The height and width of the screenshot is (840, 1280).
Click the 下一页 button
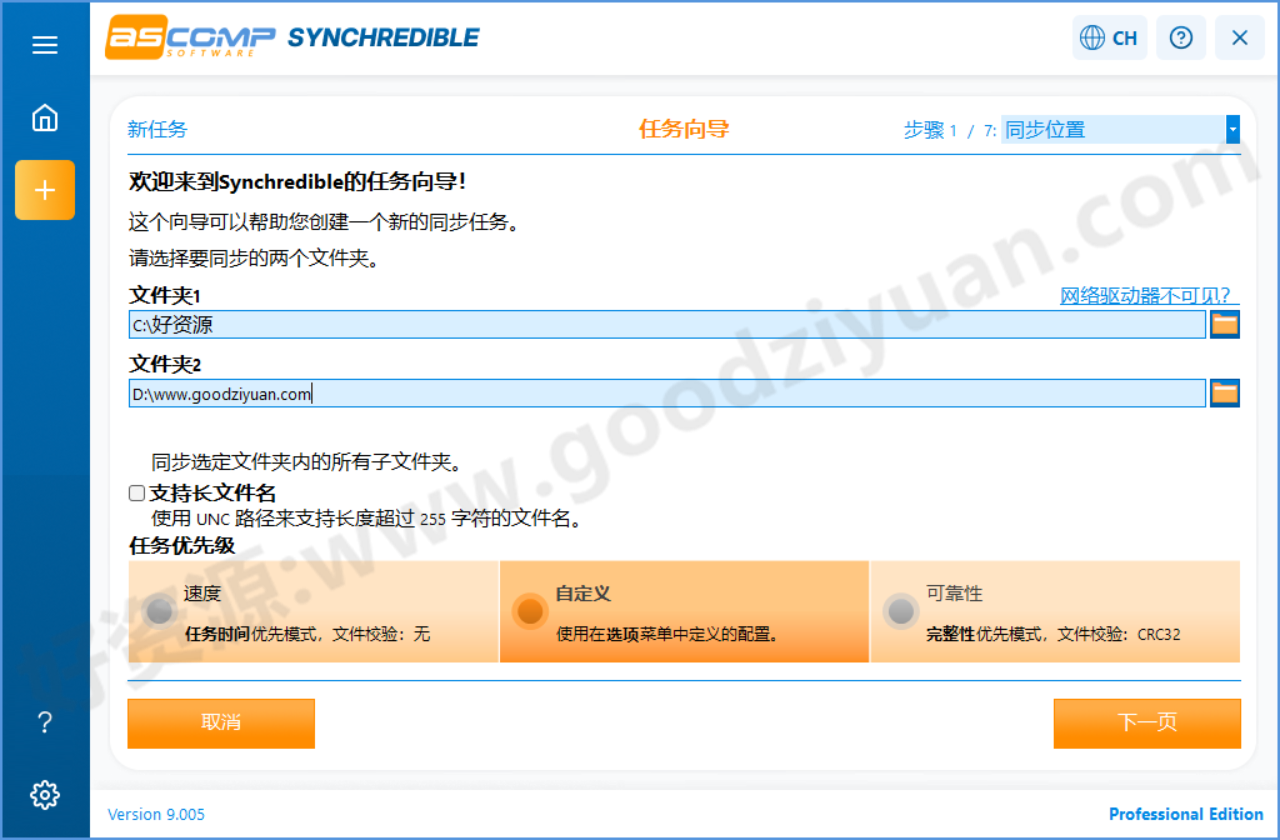click(1146, 723)
